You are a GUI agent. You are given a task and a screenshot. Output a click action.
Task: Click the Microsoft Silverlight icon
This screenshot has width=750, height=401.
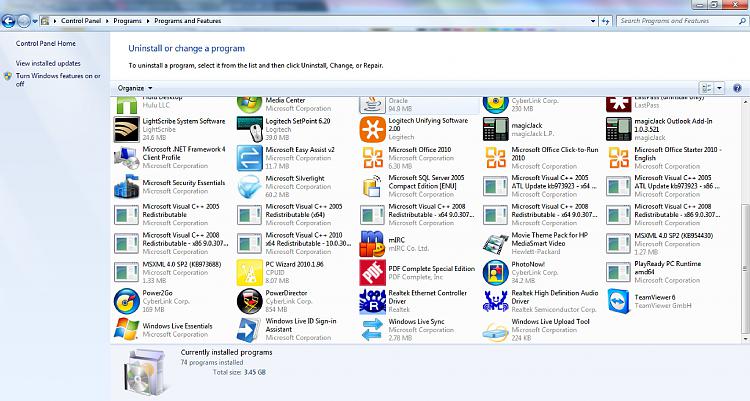tap(249, 187)
